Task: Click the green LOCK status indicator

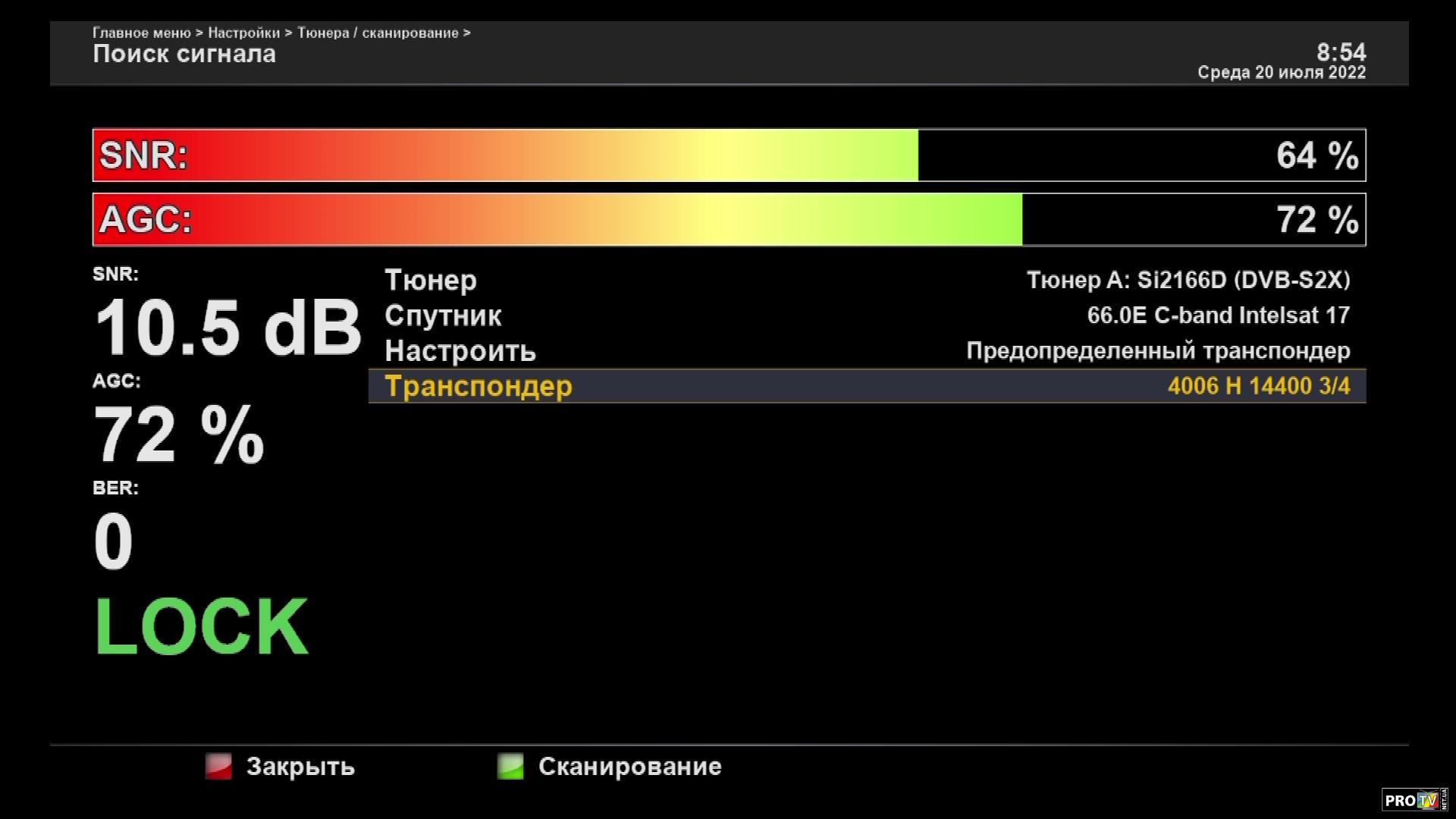Action: tap(201, 627)
